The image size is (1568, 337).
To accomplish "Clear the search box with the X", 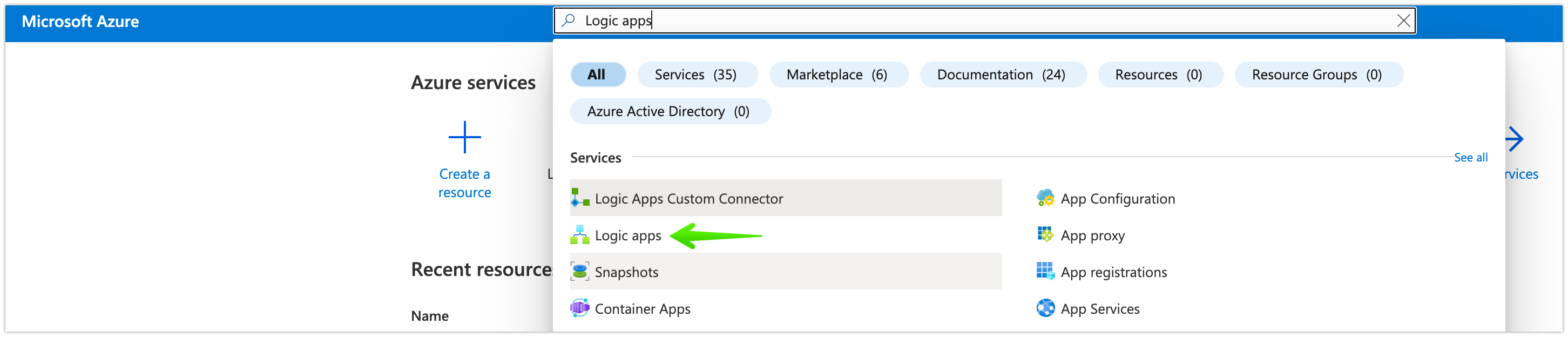I will coord(1403,21).
